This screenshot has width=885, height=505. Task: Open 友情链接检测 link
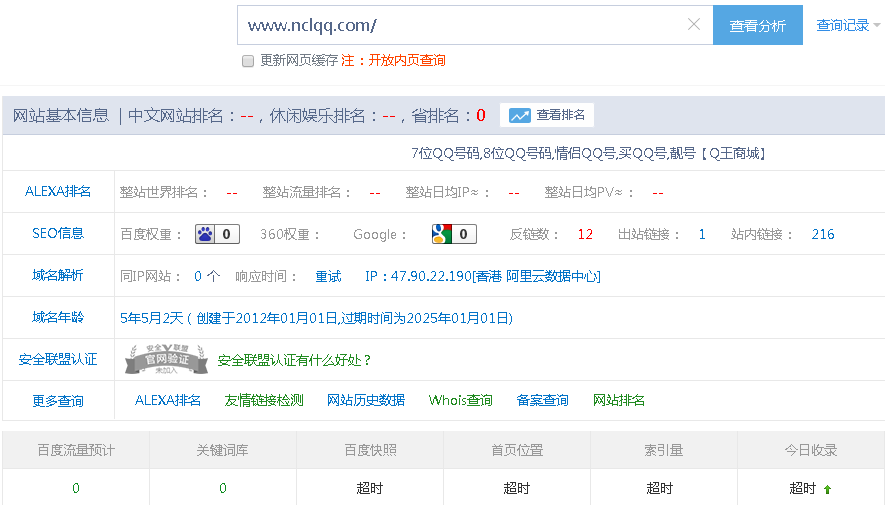coord(264,401)
